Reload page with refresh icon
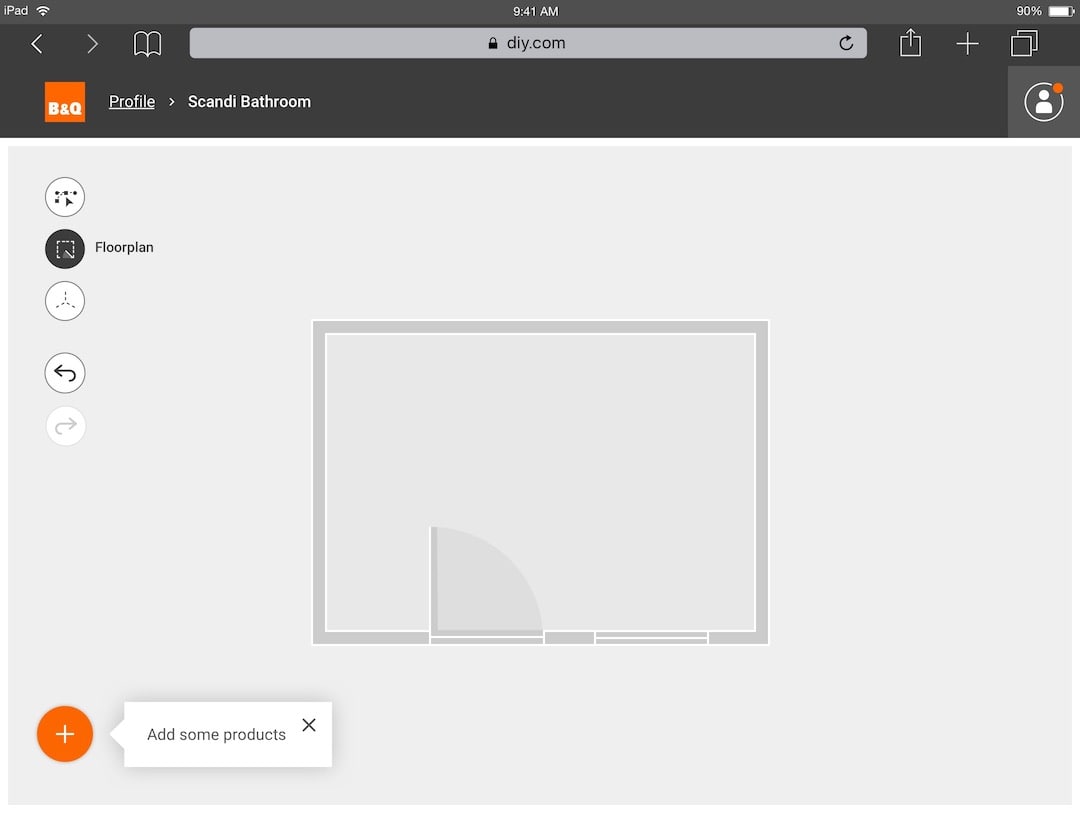The height and width of the screenshot is (813, 1080). point(847,43)
